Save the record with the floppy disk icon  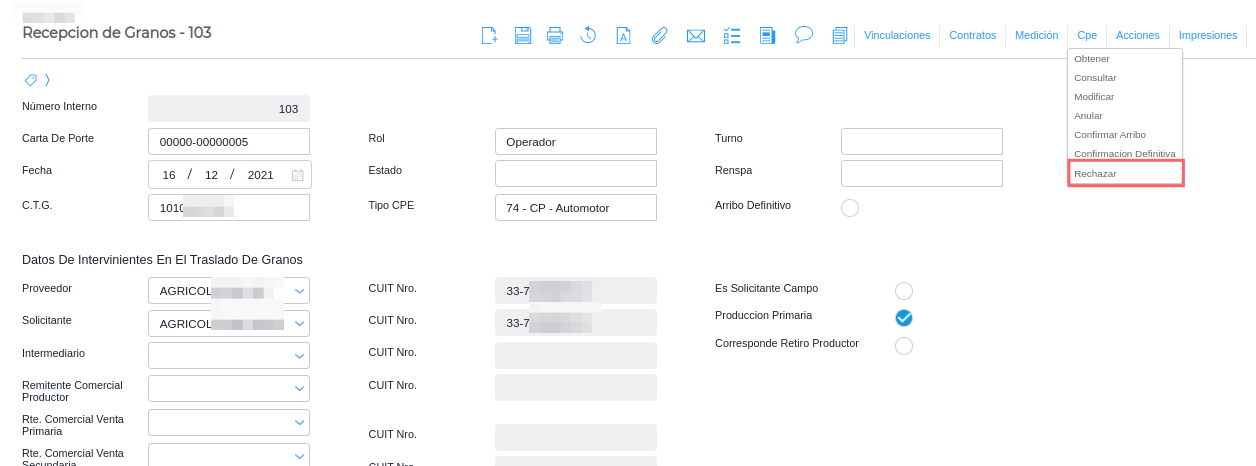coord(522,36)
